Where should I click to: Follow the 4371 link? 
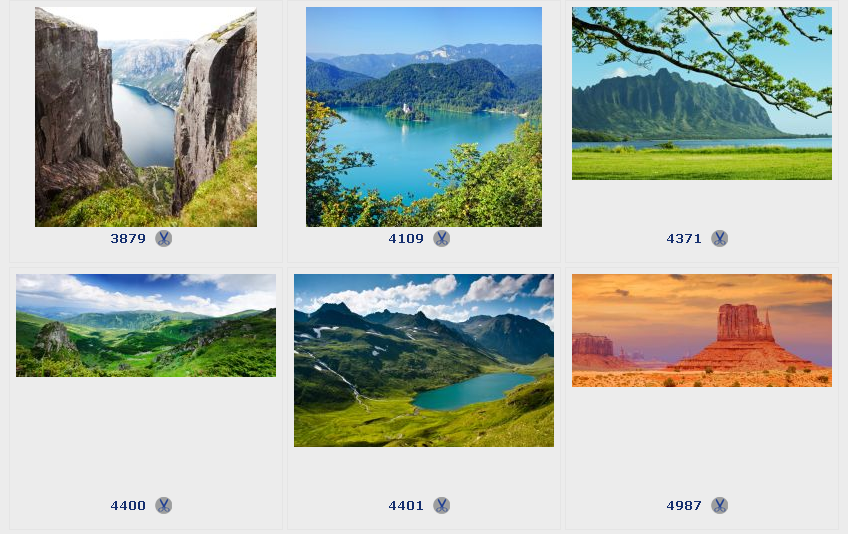coord(684,239)
